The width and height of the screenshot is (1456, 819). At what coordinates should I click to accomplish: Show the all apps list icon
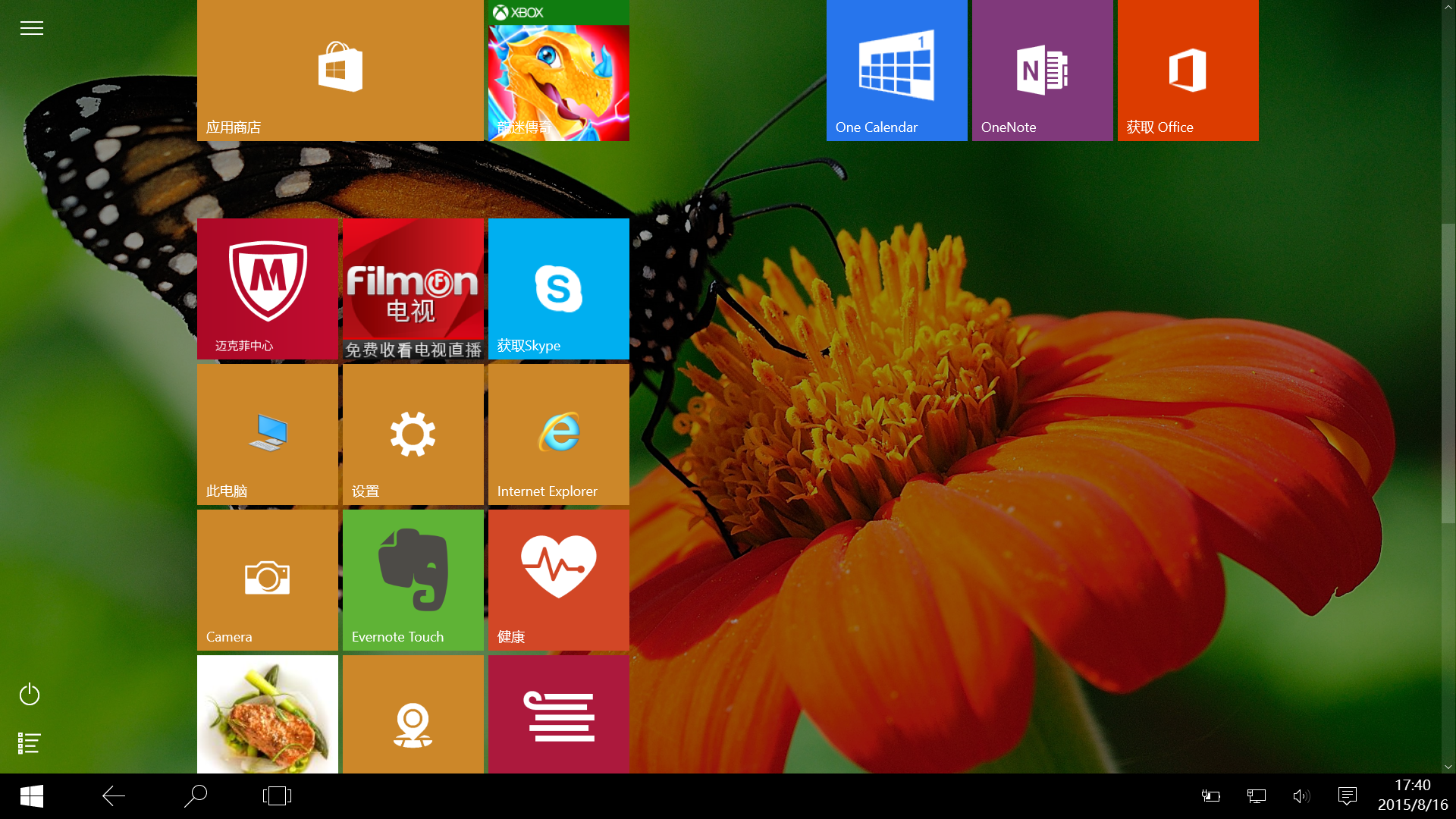(x=30, y=743)
